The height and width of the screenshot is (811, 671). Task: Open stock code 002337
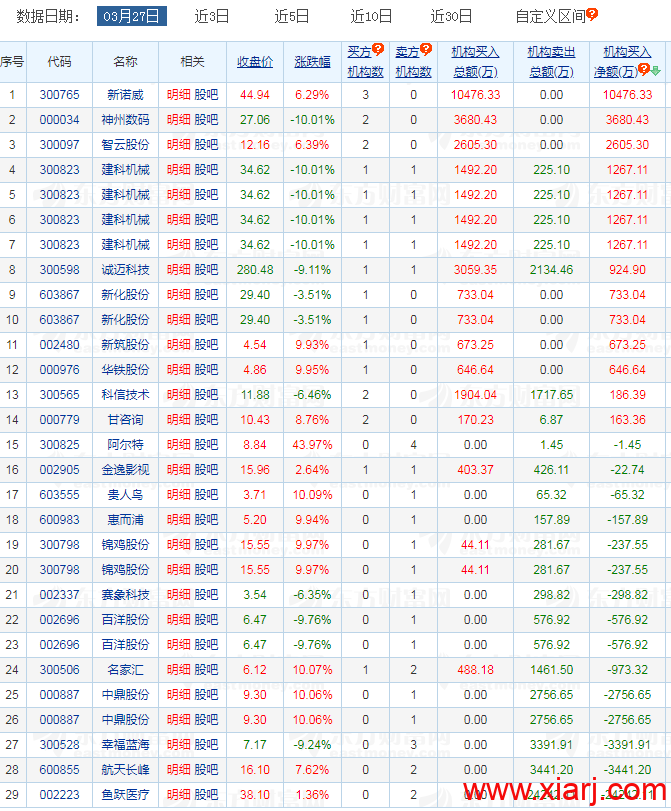(x=59, y=595)
